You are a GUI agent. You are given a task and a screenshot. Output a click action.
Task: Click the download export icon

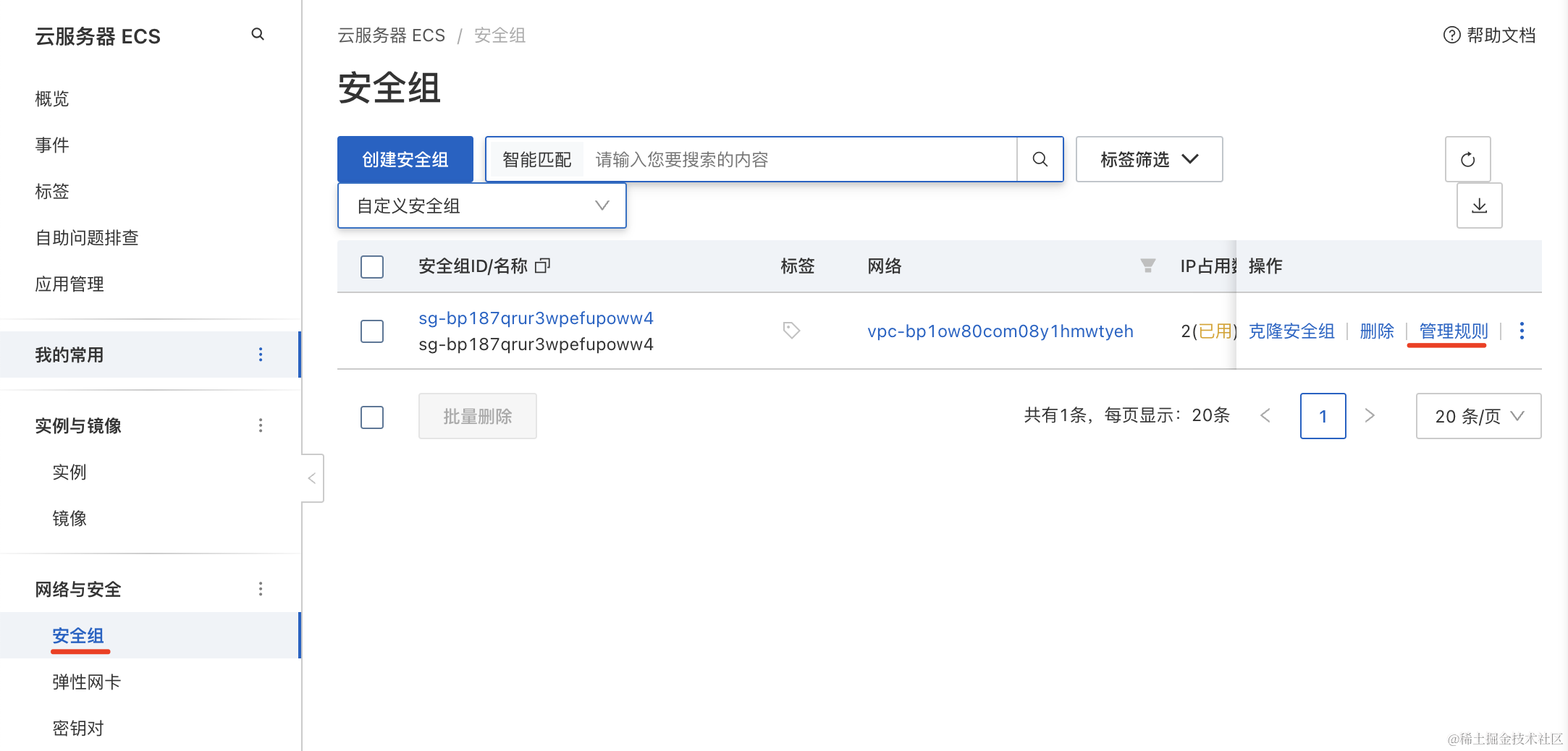coord(1479,205)
